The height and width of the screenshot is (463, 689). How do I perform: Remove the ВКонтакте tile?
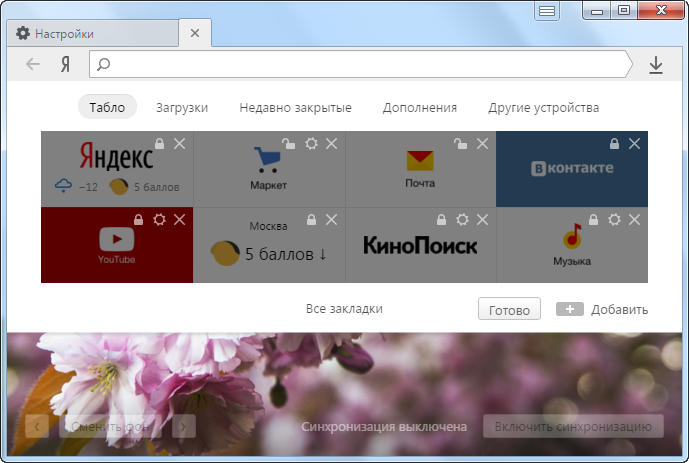(x=634, y=144)
